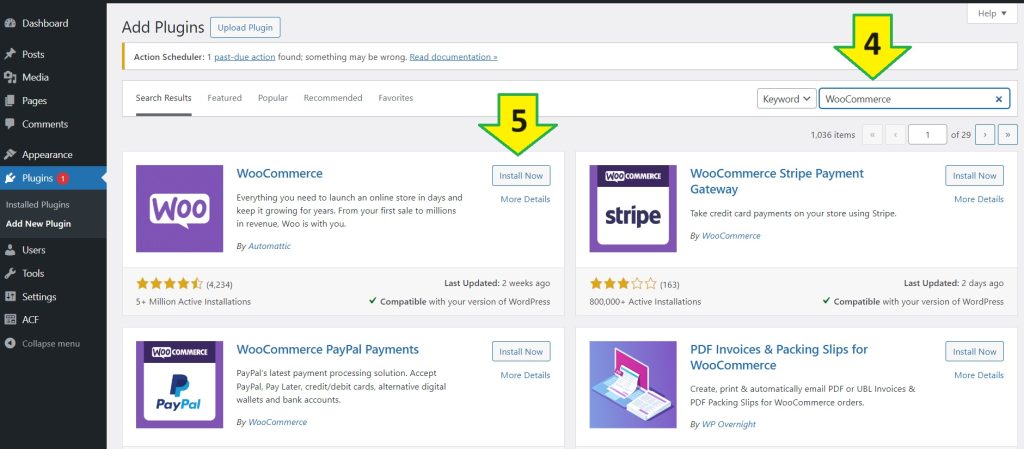Go to next results page arrow
The image size is (1024, 449).
pyautogui.click(x=985, y=135)
